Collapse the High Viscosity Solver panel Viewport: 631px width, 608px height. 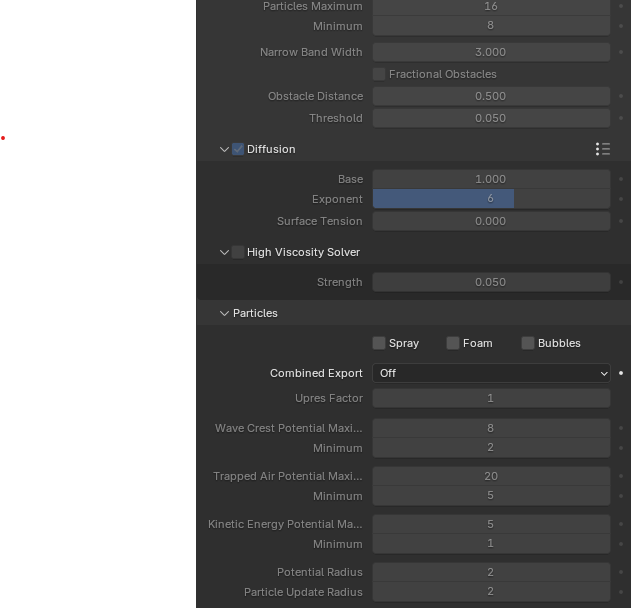click(224, 252)
